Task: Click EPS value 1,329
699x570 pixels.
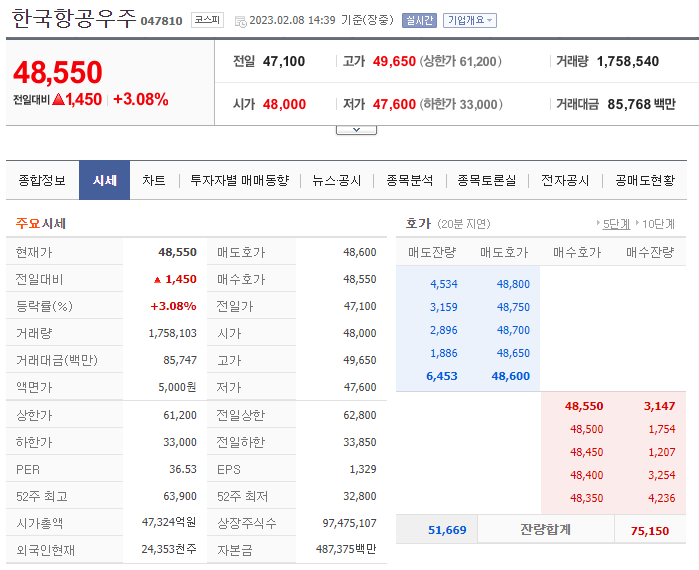Action: pyautogui.click(x=363, y=469)
